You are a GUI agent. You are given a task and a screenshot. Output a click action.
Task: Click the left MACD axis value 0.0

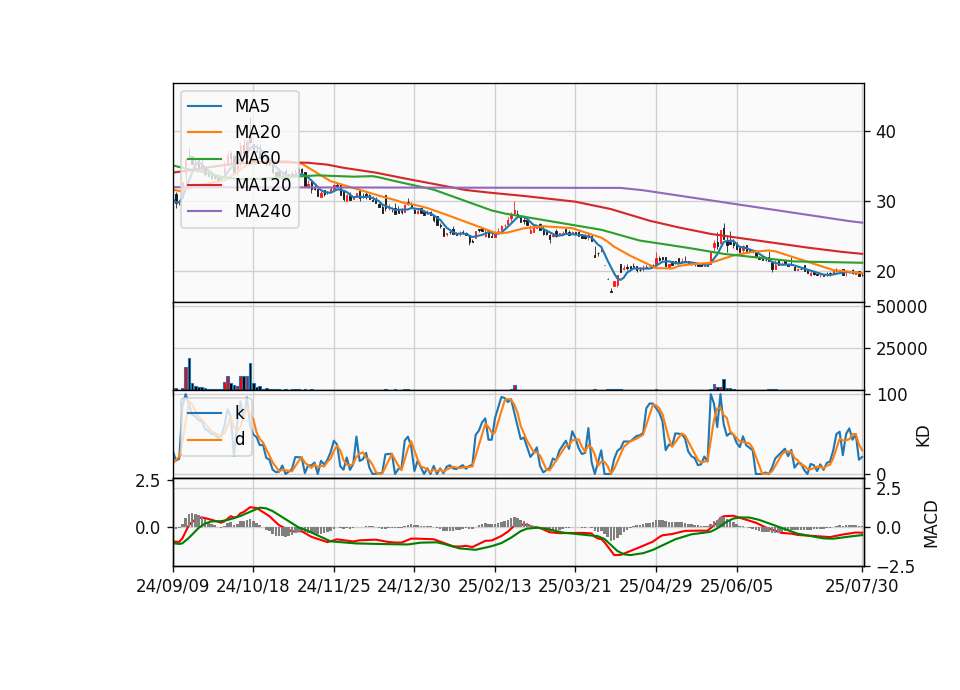[x=148, y=528]
